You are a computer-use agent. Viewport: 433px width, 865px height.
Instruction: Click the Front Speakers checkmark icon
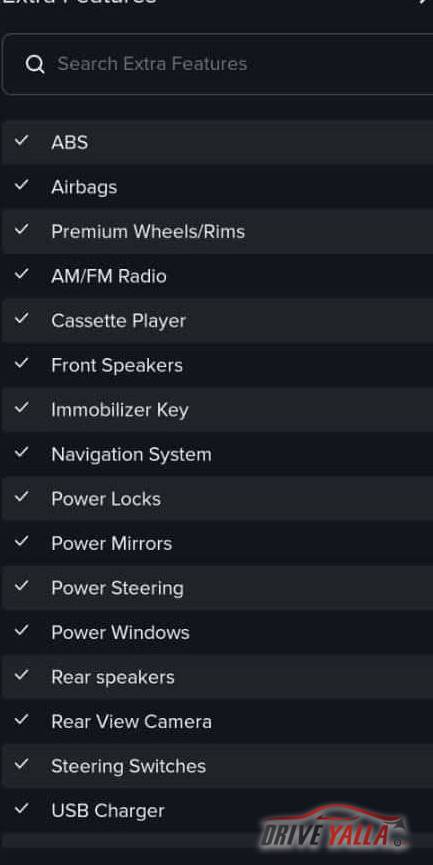pyautogui.click(x=21, y=363)
